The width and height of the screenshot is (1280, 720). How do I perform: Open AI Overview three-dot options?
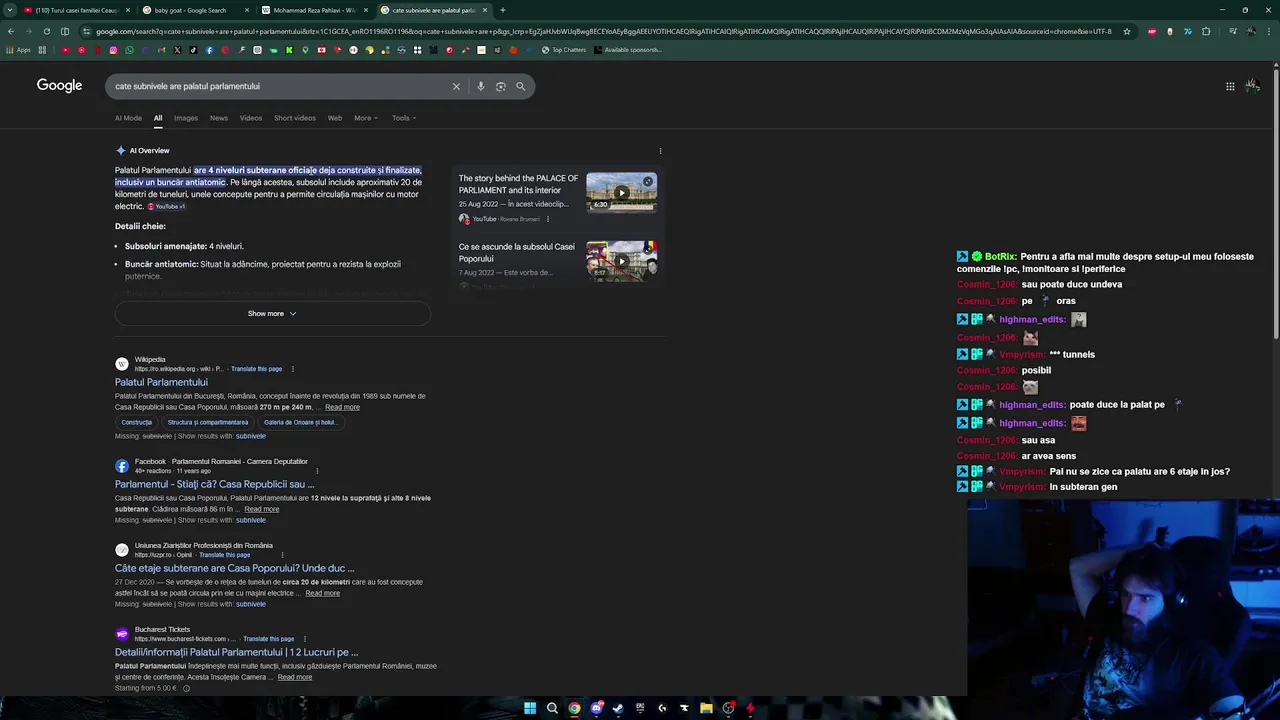660,151
